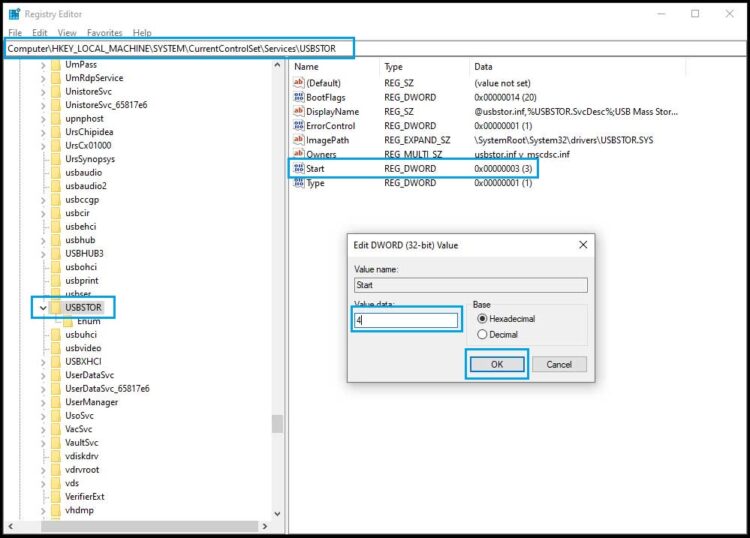This screenshot has width=750, height=538.
Task: Select the Start DWORD value icon
Action: click(x=298, y=168)
